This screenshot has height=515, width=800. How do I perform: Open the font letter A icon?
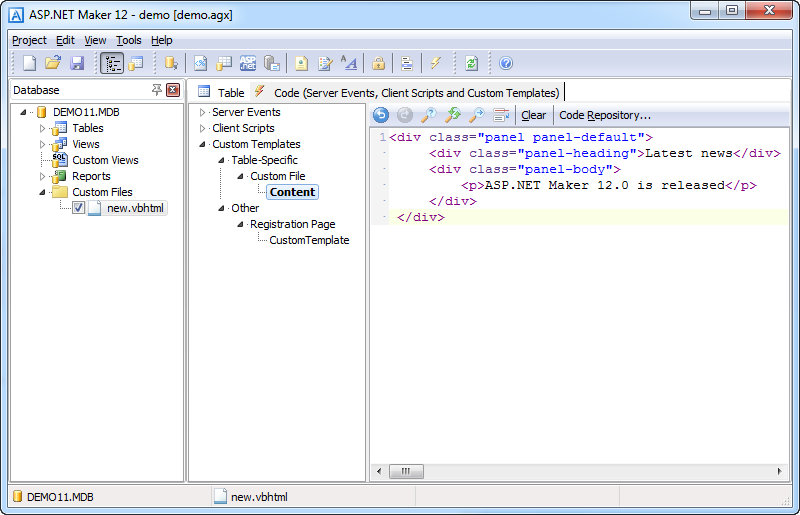click(x=349, y=63)
